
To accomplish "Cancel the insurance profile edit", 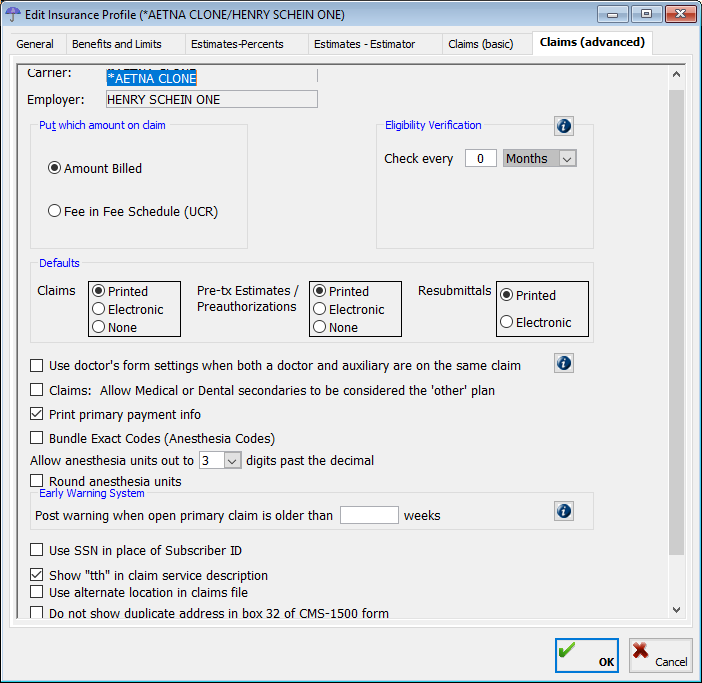I will (660, 656).
